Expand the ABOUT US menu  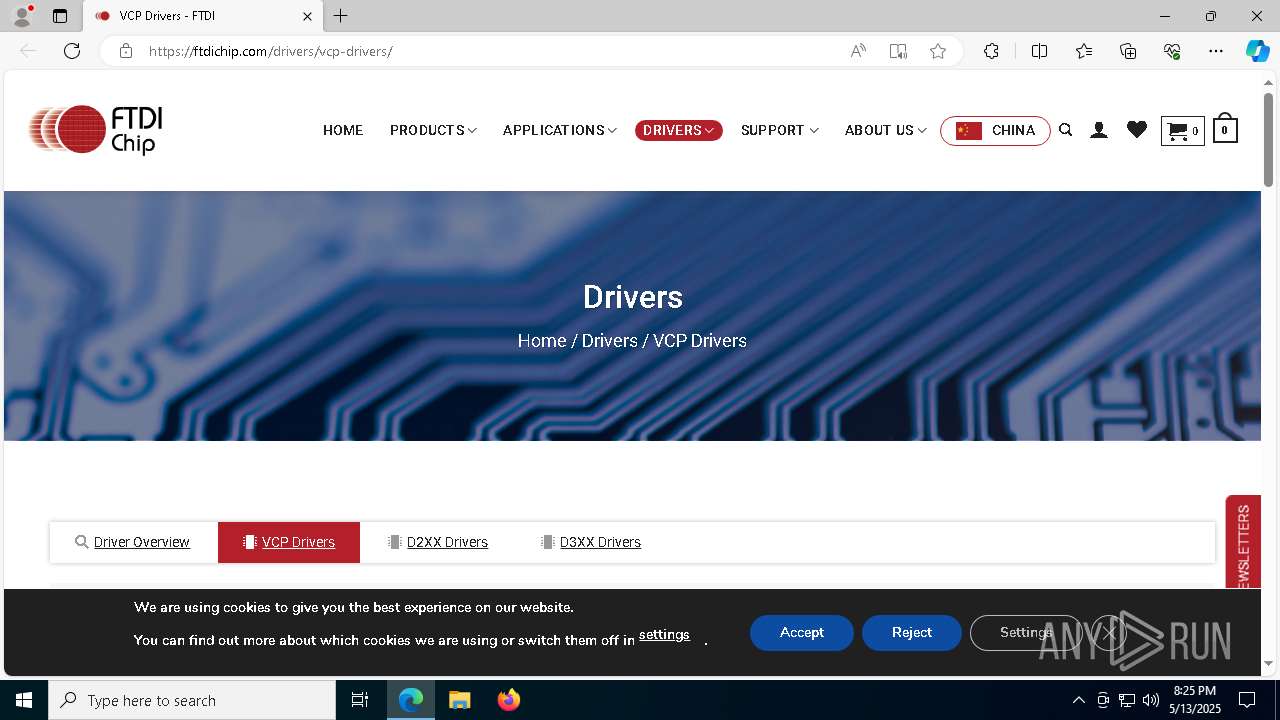[886, 130]
